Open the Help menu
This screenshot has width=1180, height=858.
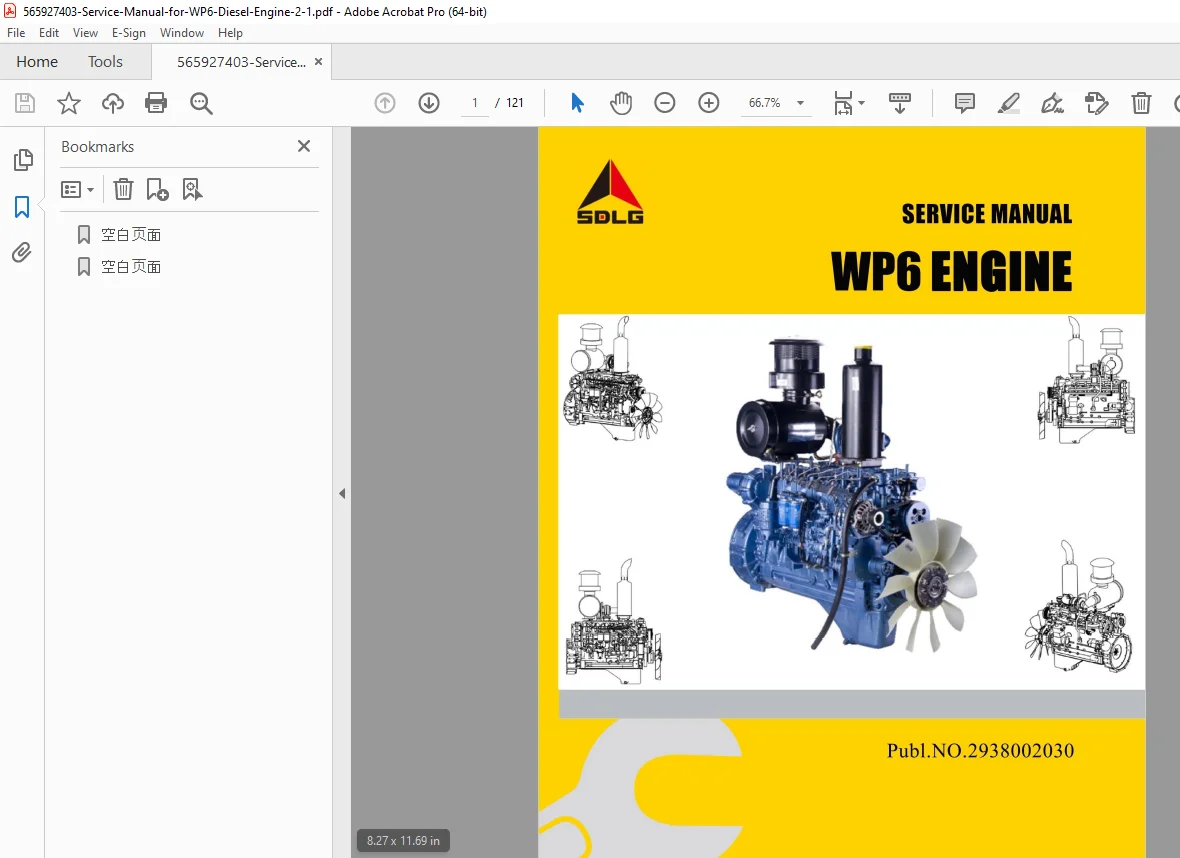(x=230, y=32)
